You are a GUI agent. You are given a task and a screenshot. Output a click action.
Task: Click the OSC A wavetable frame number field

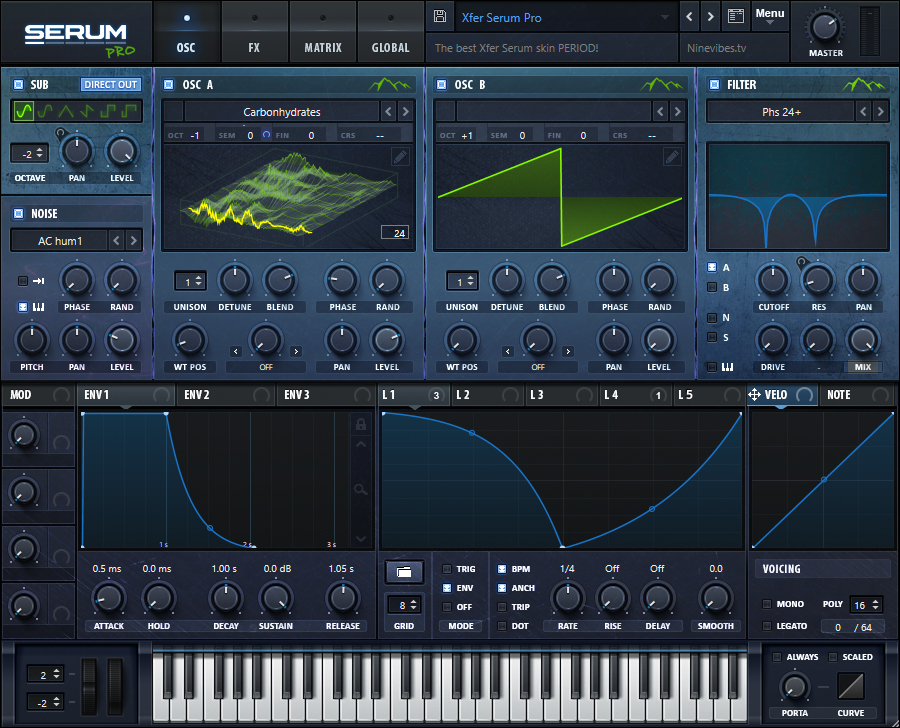point(395,233)
